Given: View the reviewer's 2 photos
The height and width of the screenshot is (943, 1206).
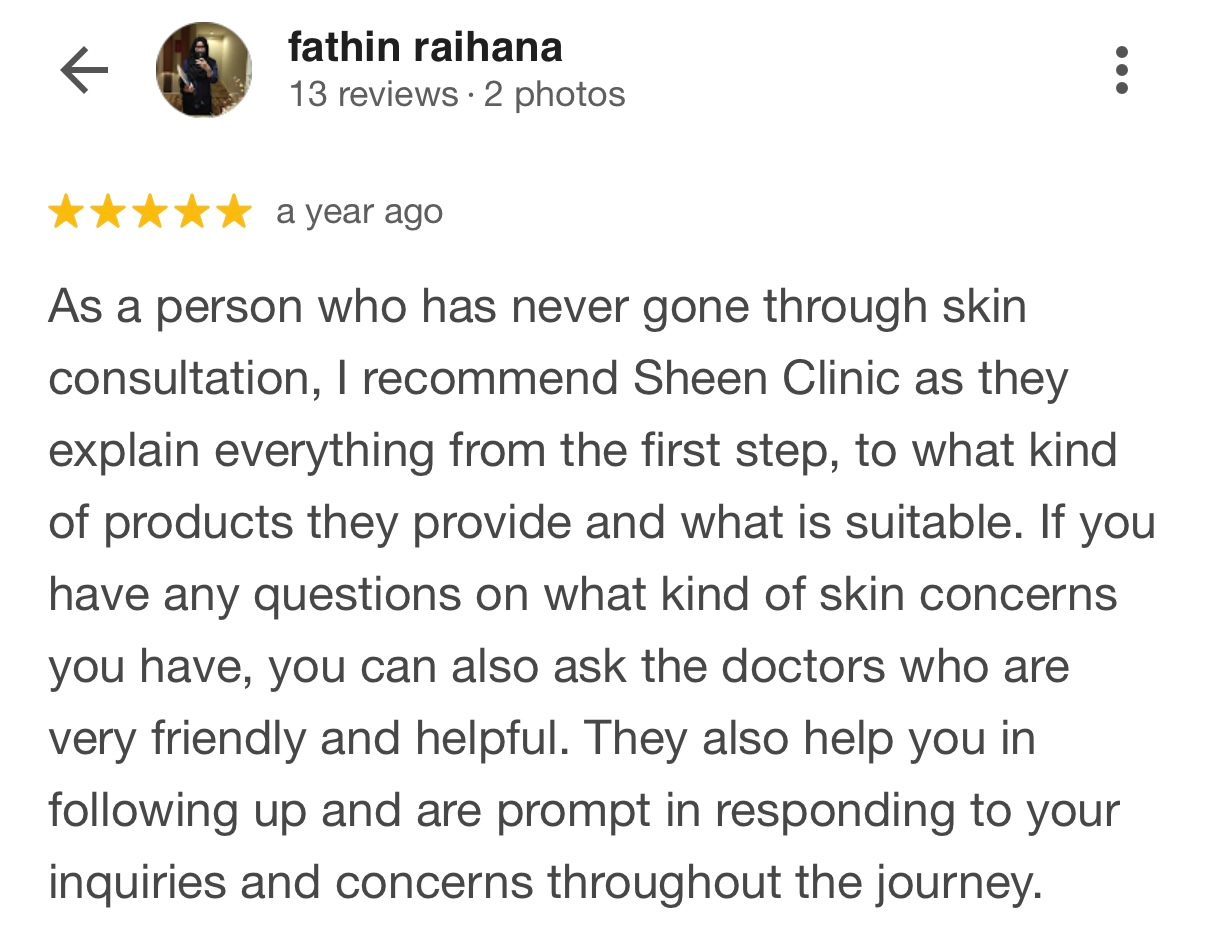Looking at the screenshot, I should pos(554,95).
